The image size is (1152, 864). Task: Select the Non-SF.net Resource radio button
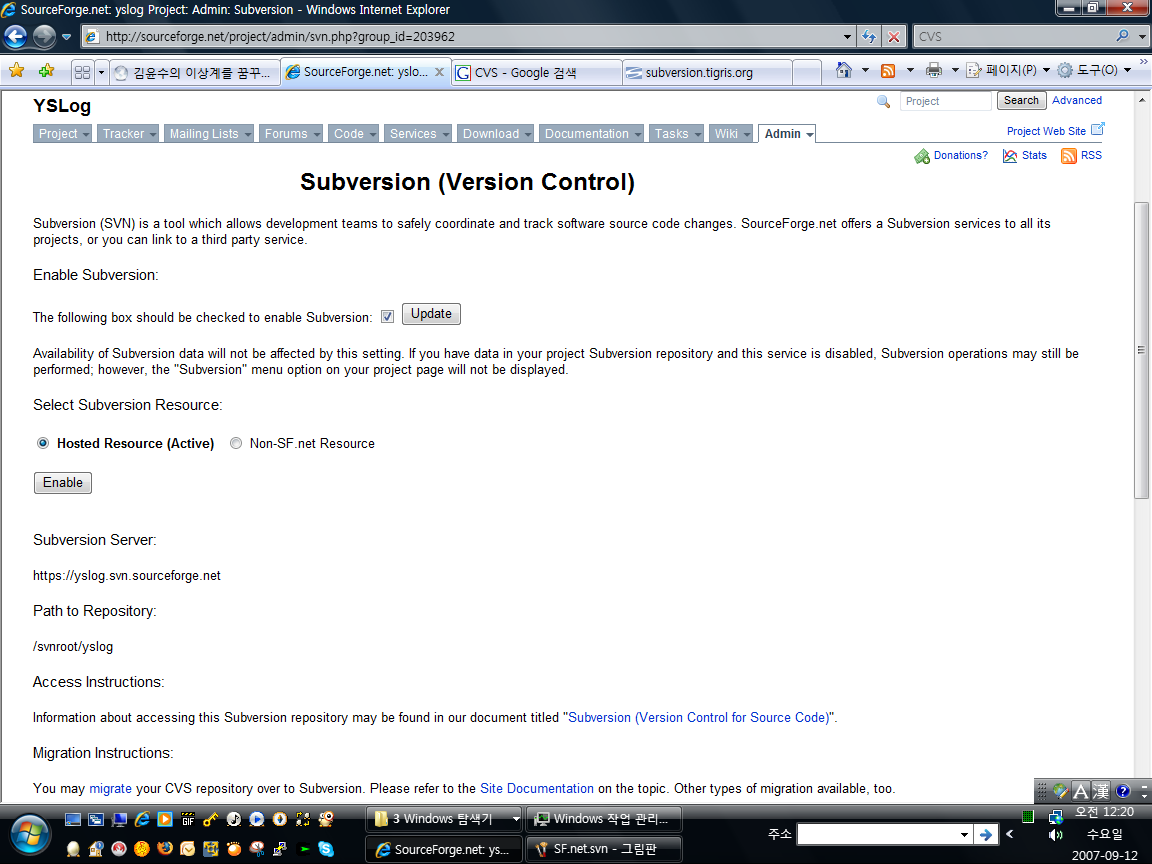(236, 443)
